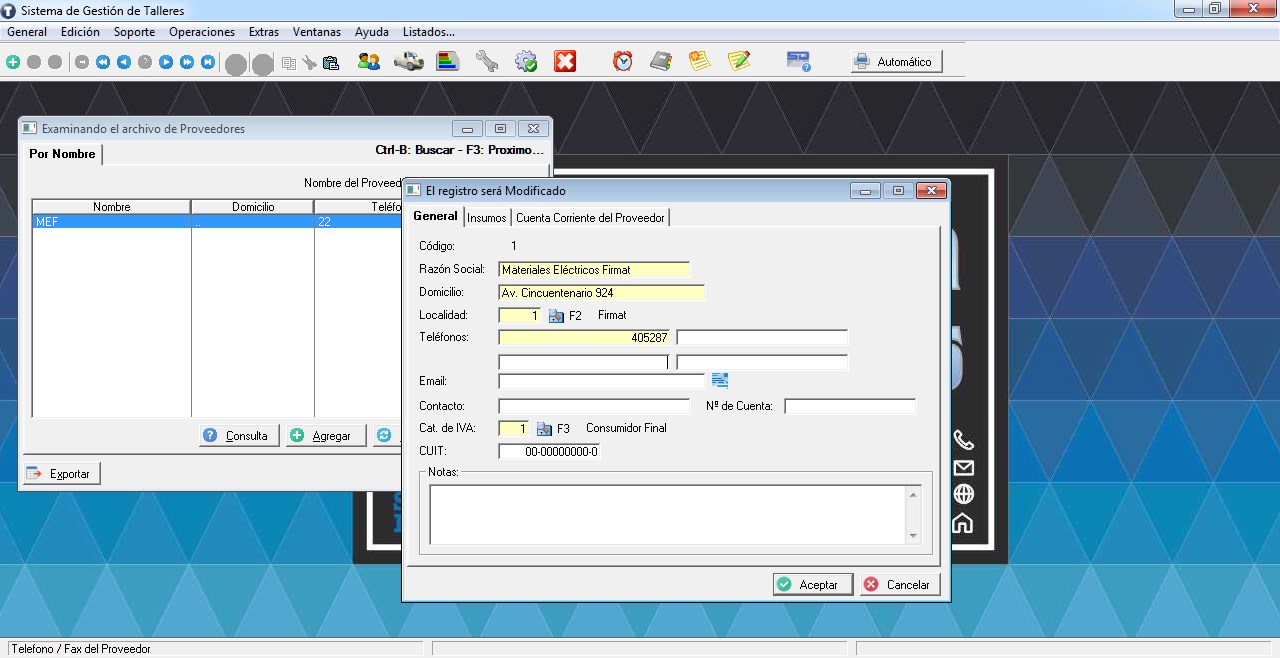Click the Automático printer button
Screen dimensions: 1280x658
pyautogui.click(x=895, y=62)
